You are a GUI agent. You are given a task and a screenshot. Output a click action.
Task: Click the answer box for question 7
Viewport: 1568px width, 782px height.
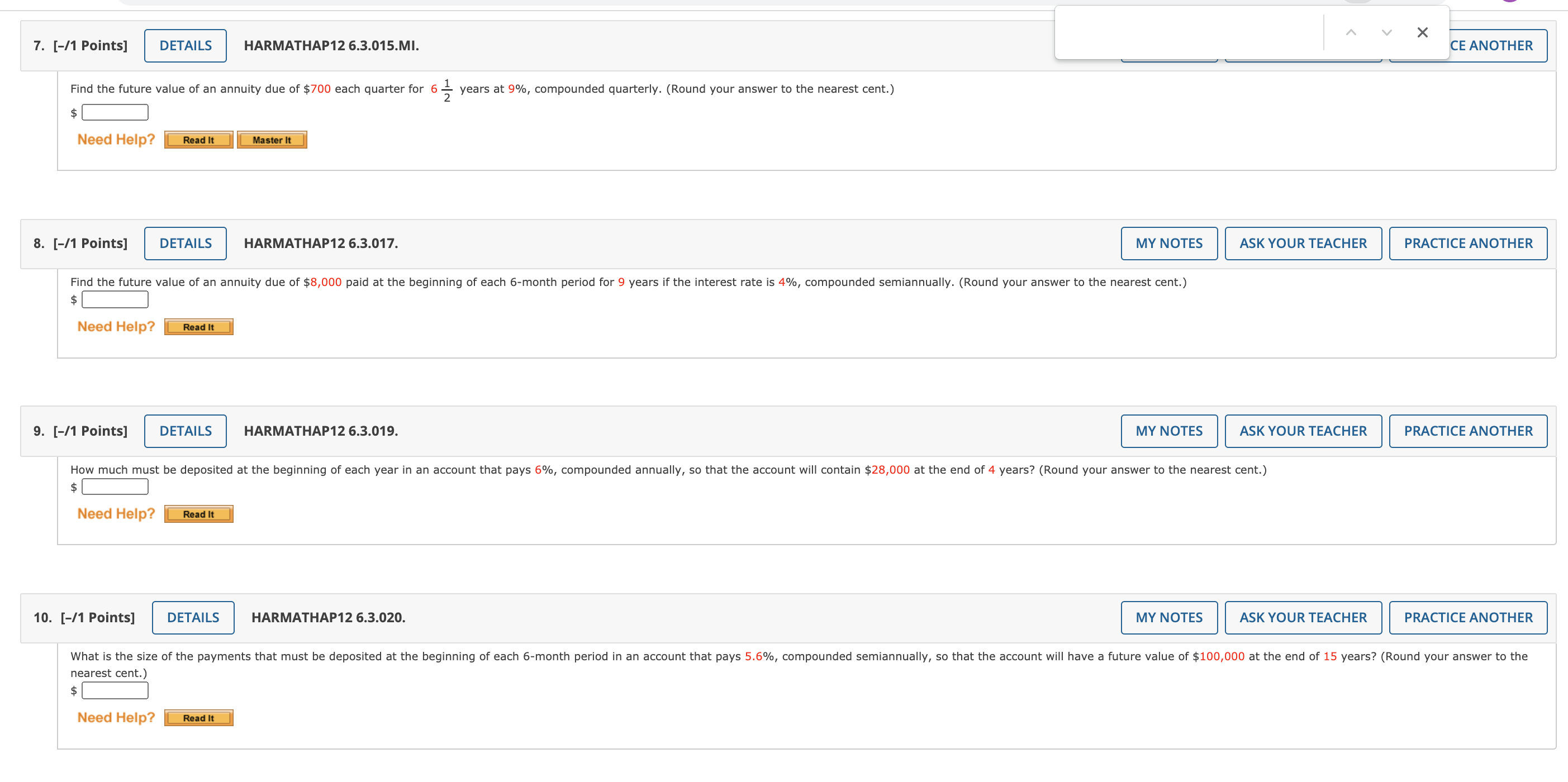[x=115, y=113]
